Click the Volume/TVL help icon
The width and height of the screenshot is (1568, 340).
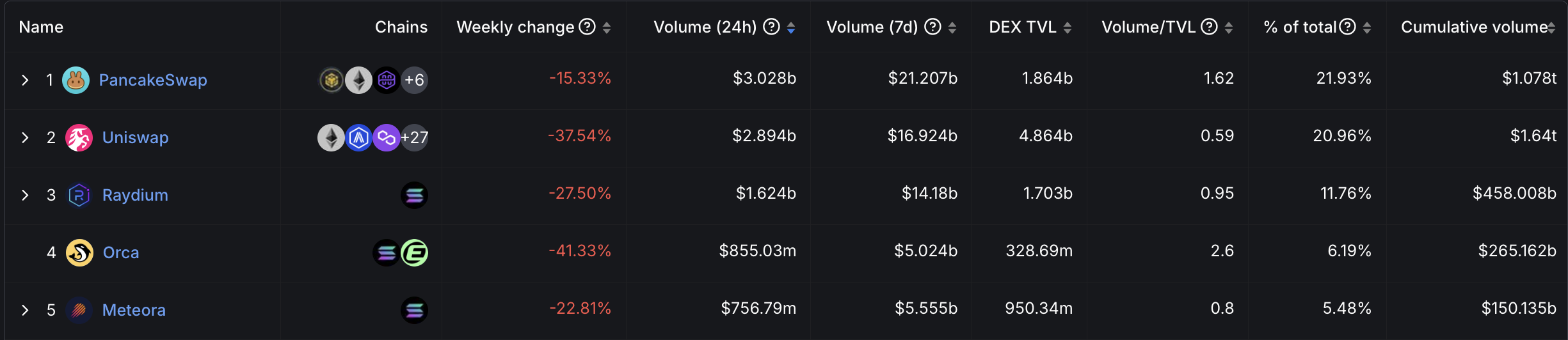[1209, 27]
